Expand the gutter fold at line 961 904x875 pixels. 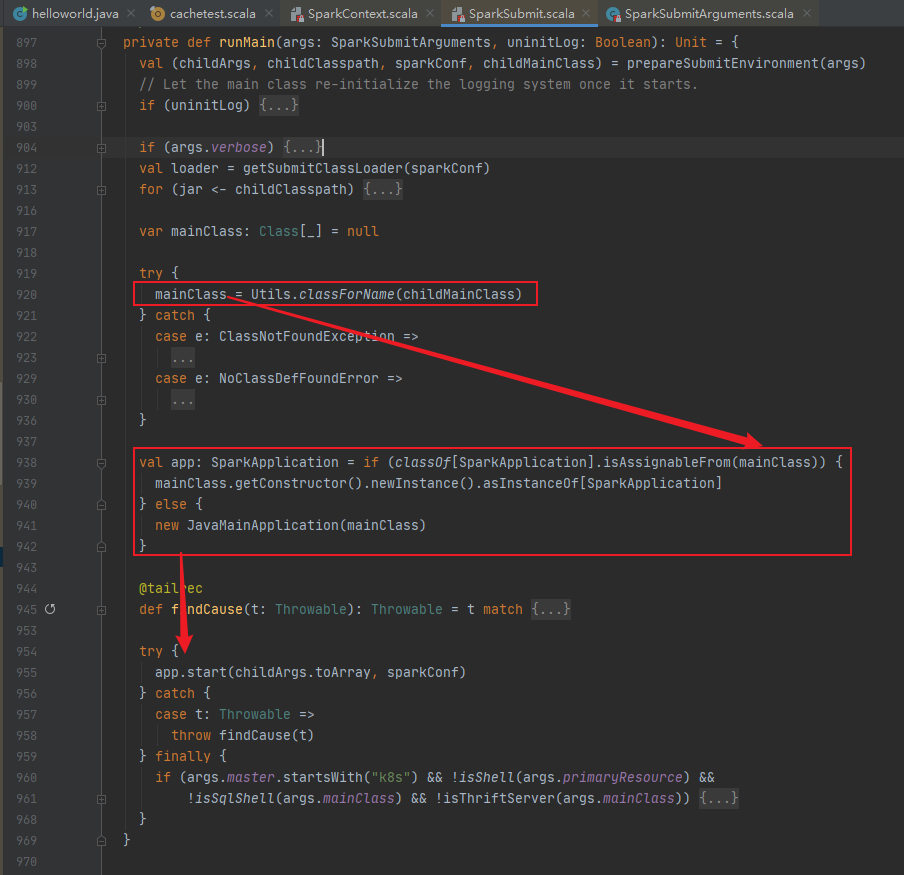pyautogui.click(x=101, y=799)
